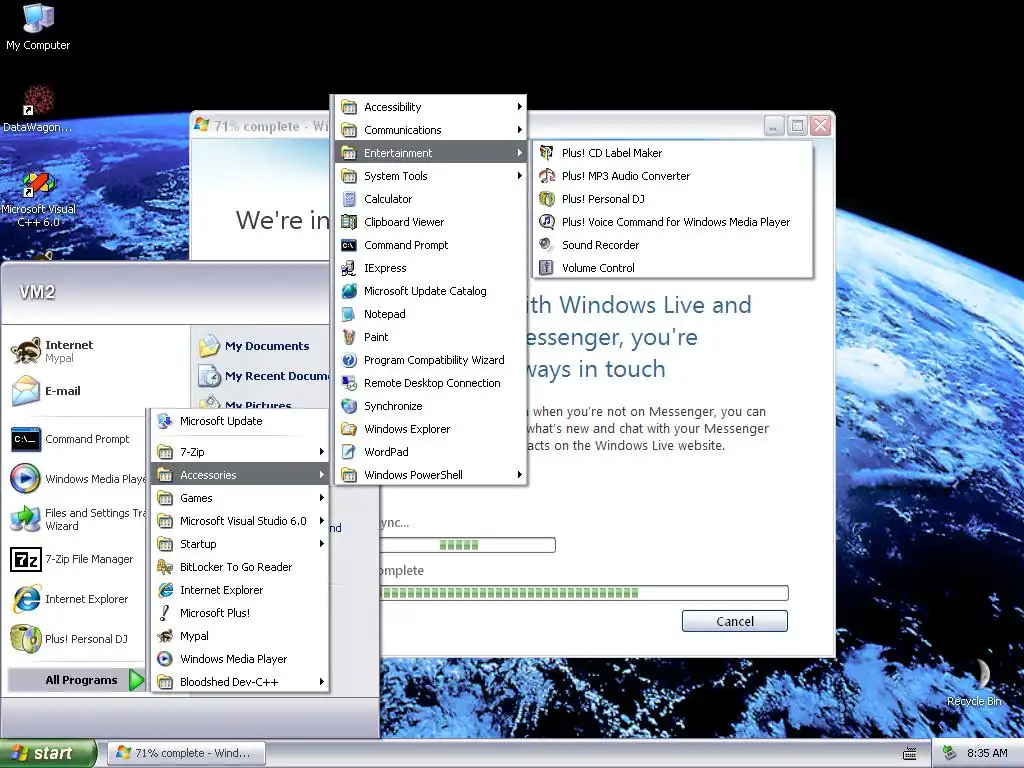This screenshot has height=768, width=1024.
Task: Open pinned Internet Explorer entry
Action: (77, 599)
